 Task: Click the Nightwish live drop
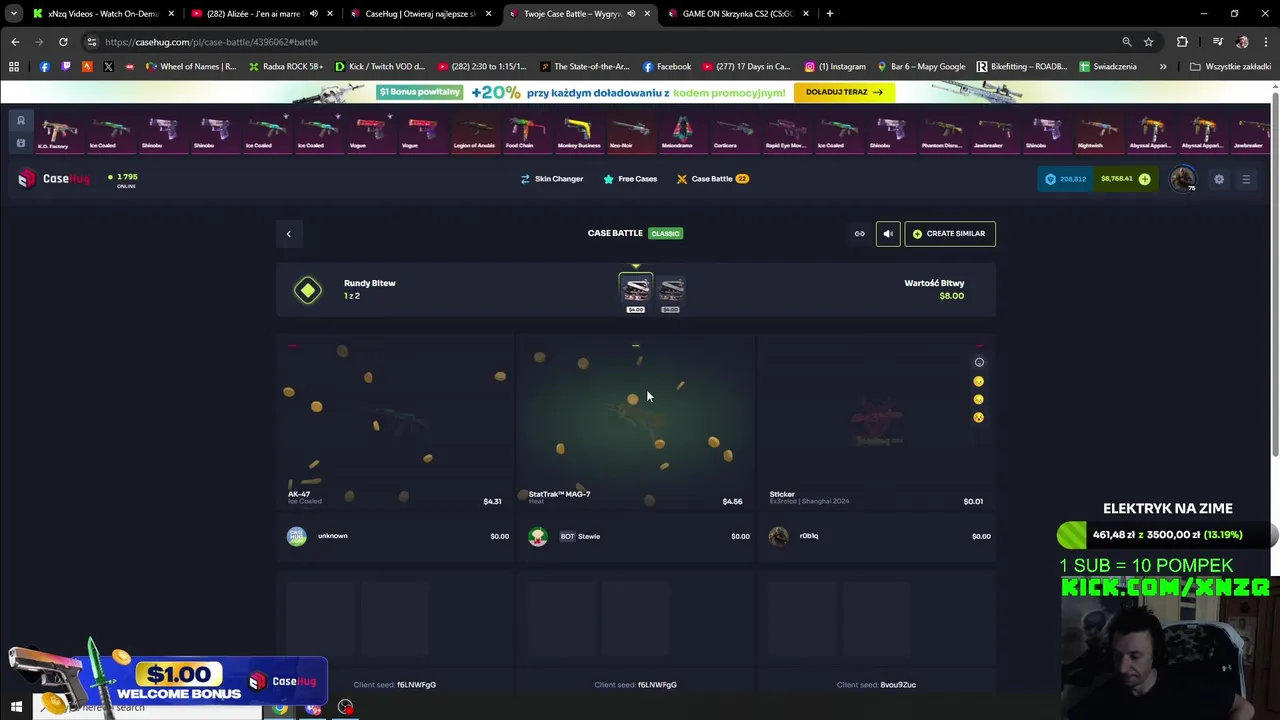pyautogui.click(x=1098, y=133)
